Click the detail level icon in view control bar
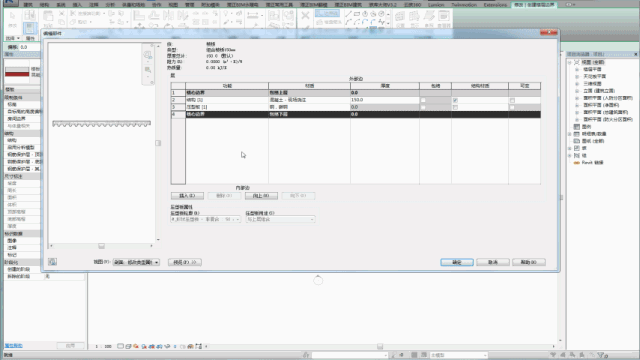The width and height of the screenshot is (640, 360). pyautogui.click(x=120, y=346)
